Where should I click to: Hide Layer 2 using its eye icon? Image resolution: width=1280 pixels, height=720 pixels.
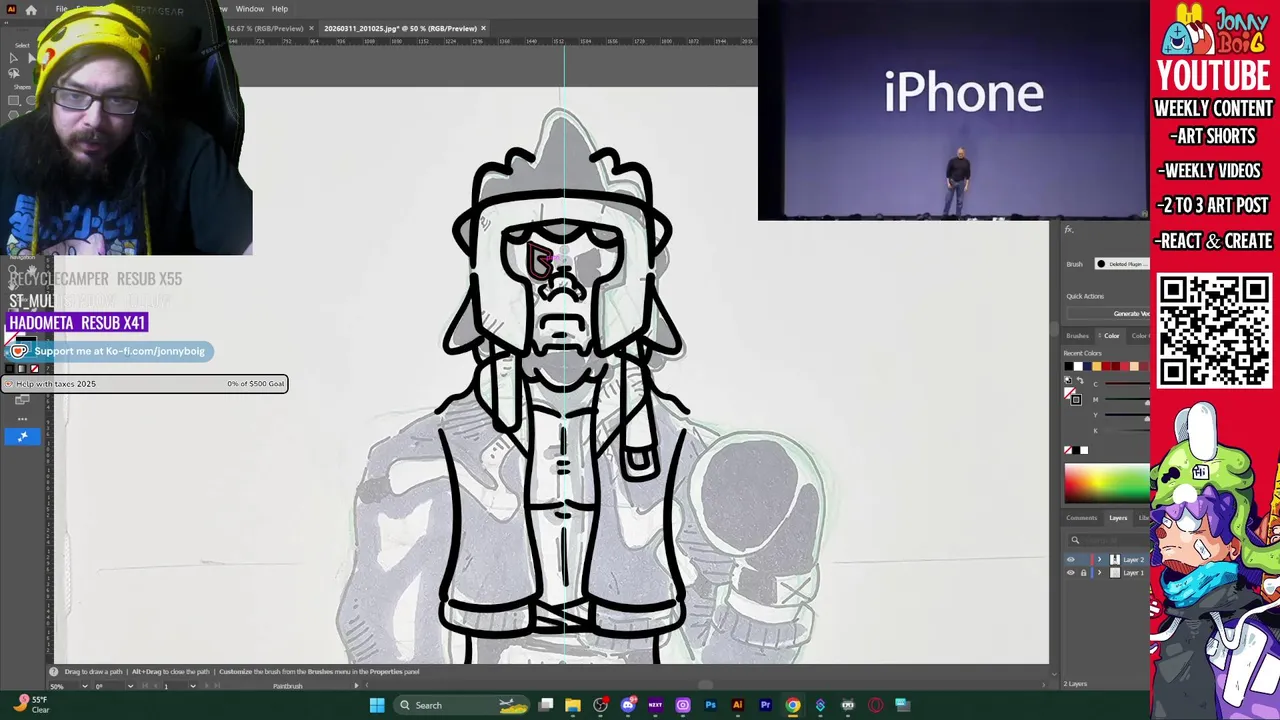point(1071,560)
